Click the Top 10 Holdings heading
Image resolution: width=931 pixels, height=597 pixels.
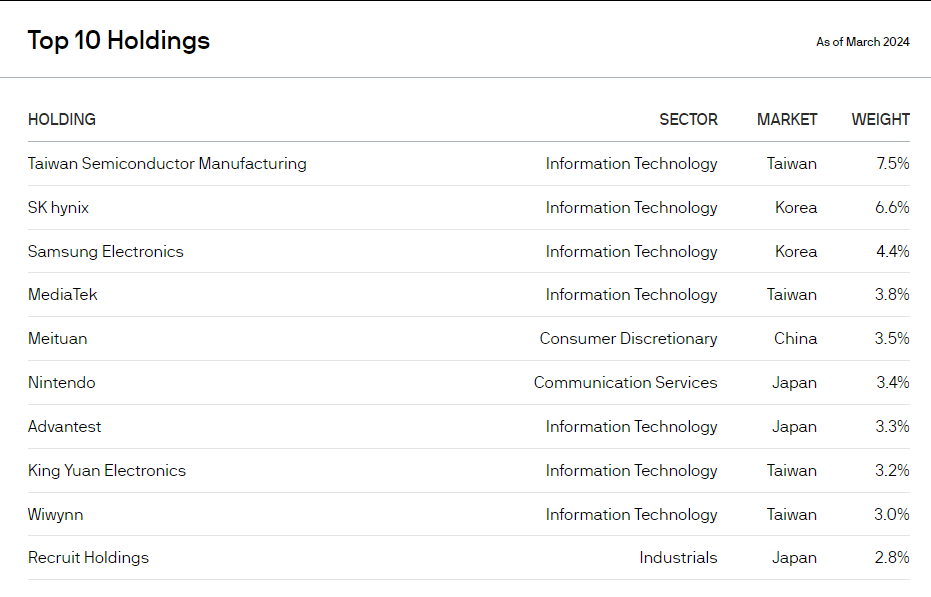pos(119,40)
